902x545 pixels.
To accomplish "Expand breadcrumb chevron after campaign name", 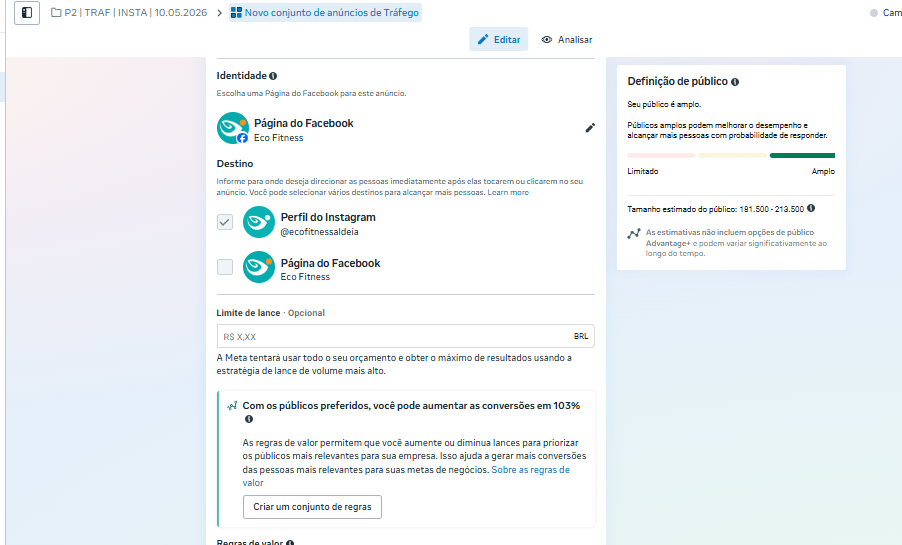I will (219, 13).
